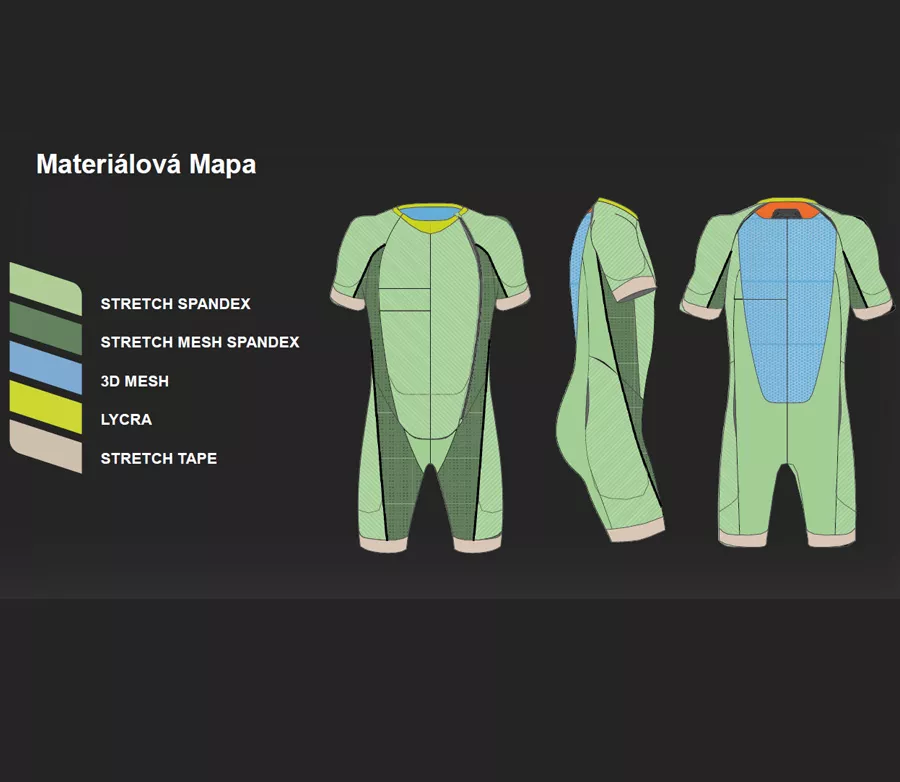Click the yellow collar on side view
Screen dimensions: 900x782
click(x=620, y=207)
